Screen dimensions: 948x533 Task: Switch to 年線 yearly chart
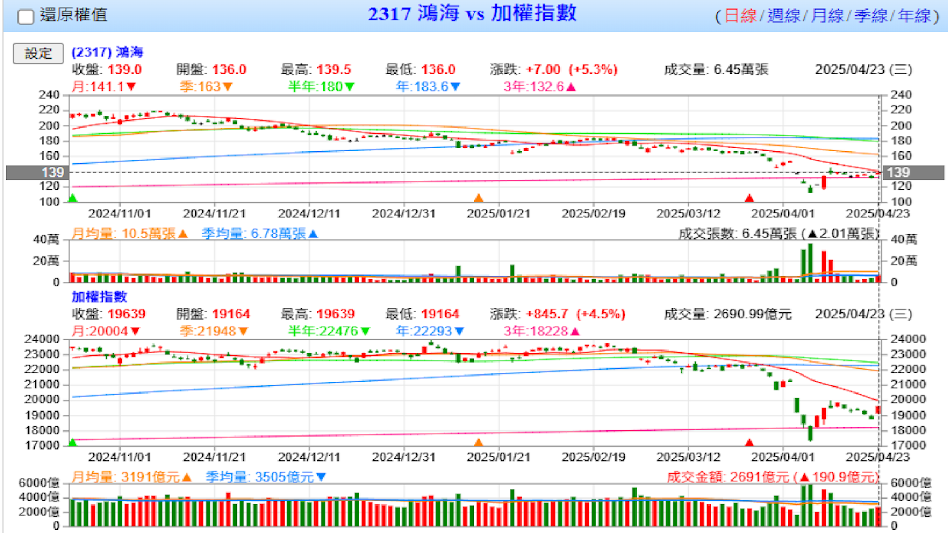pos(914,16)
